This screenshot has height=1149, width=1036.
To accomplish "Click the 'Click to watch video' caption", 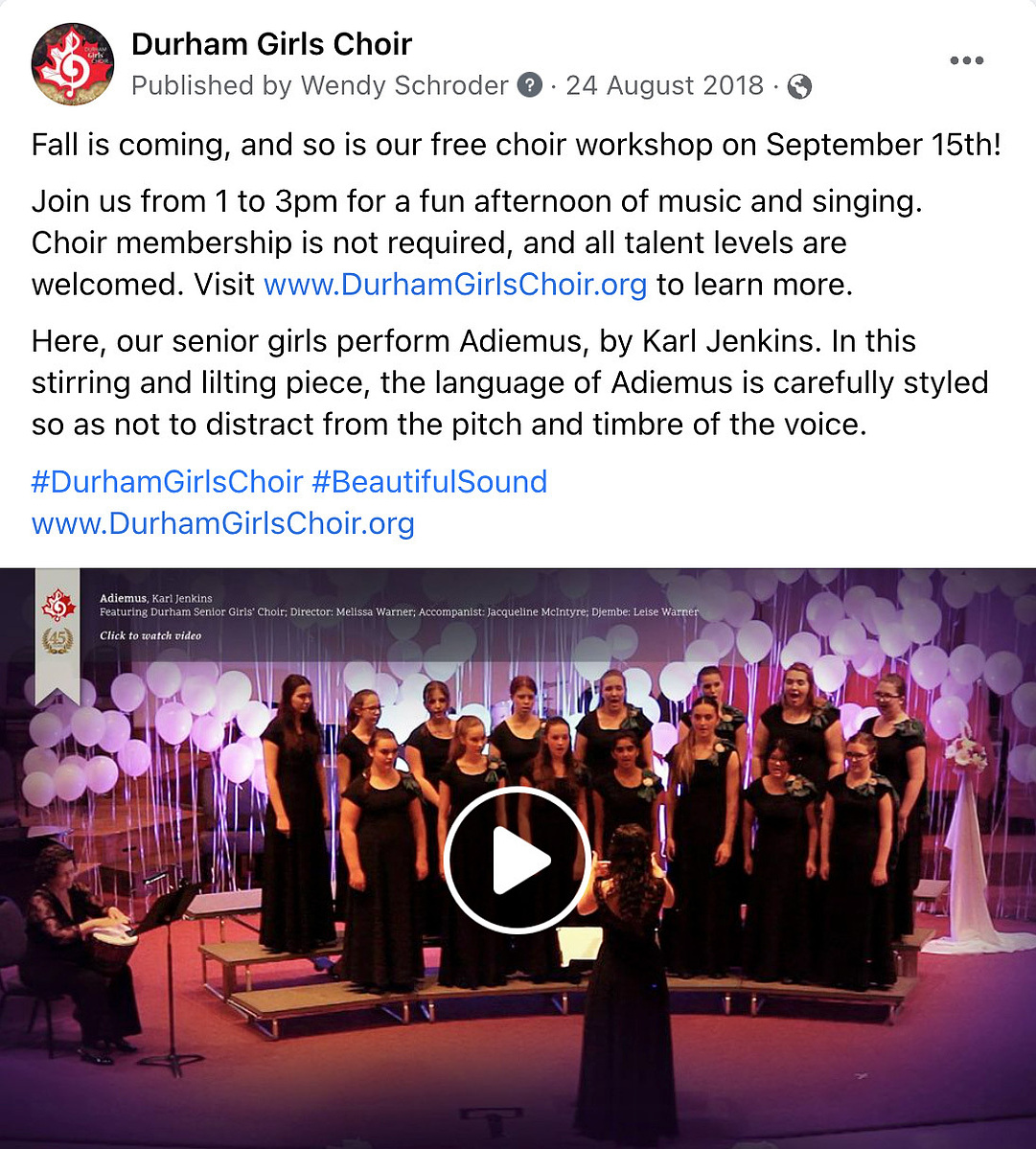I will [x=150, y=635].
